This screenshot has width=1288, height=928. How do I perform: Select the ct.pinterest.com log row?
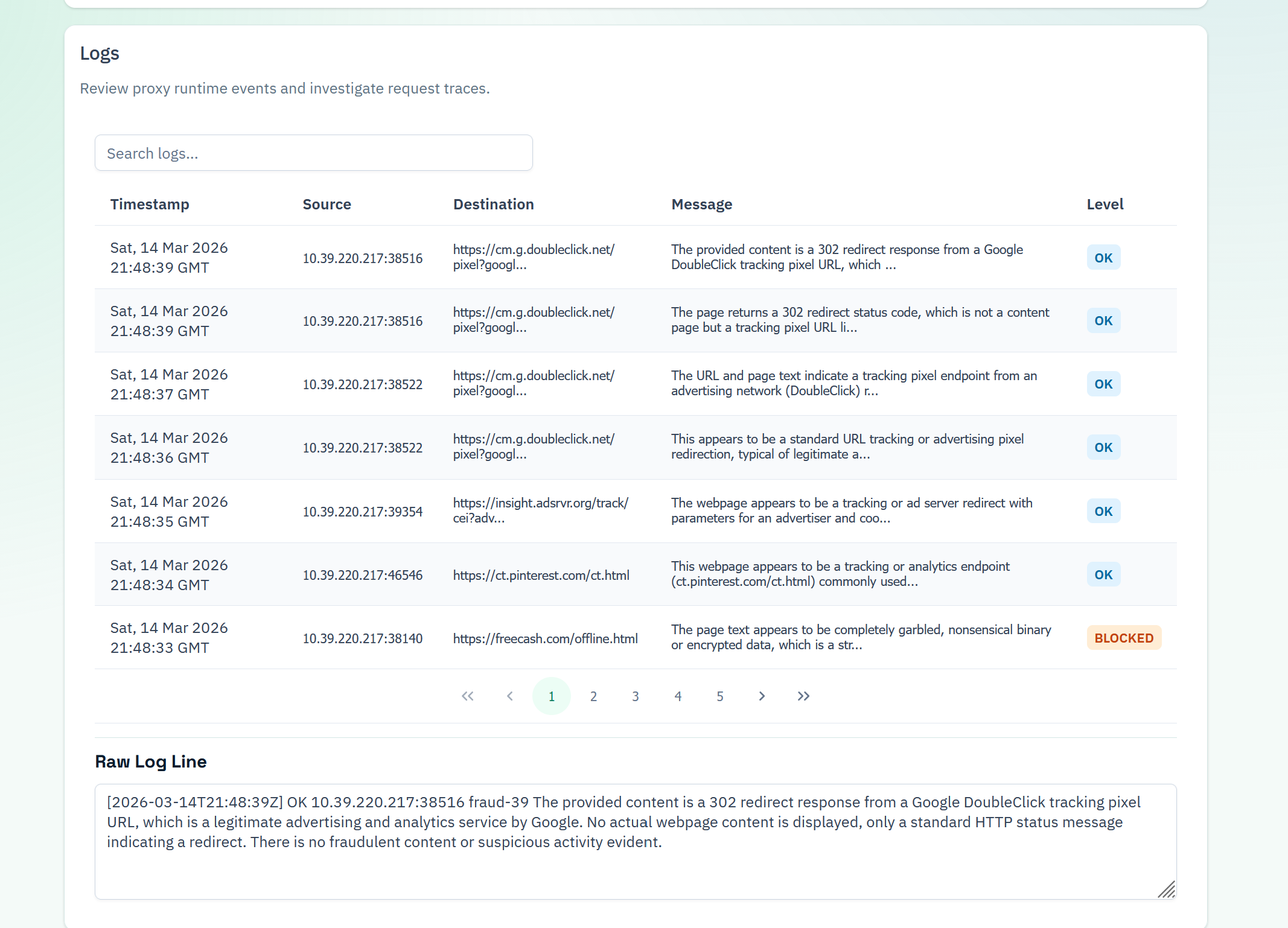635,574
